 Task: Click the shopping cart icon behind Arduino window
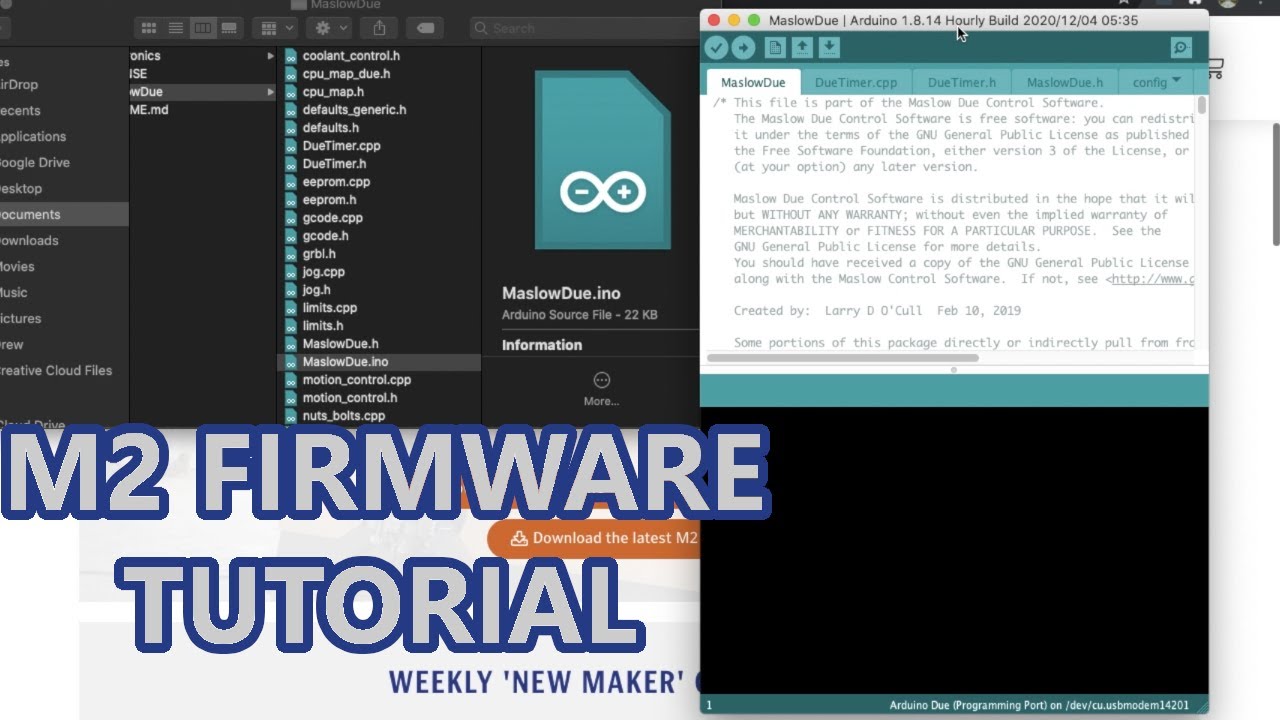click(1216, 69)
